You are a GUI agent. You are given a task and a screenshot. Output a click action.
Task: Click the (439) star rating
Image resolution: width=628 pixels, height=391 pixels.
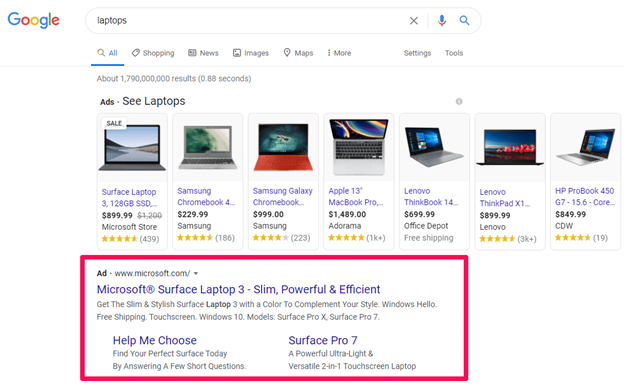130,239
